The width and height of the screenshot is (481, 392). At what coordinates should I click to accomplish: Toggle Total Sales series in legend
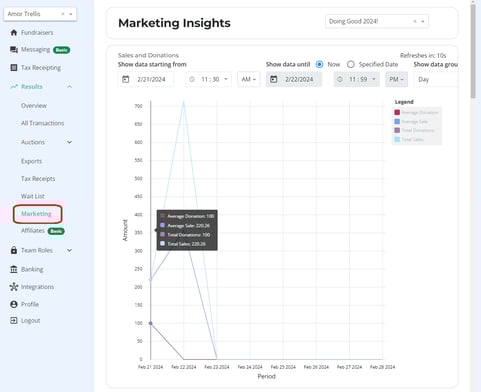point(409,140)
